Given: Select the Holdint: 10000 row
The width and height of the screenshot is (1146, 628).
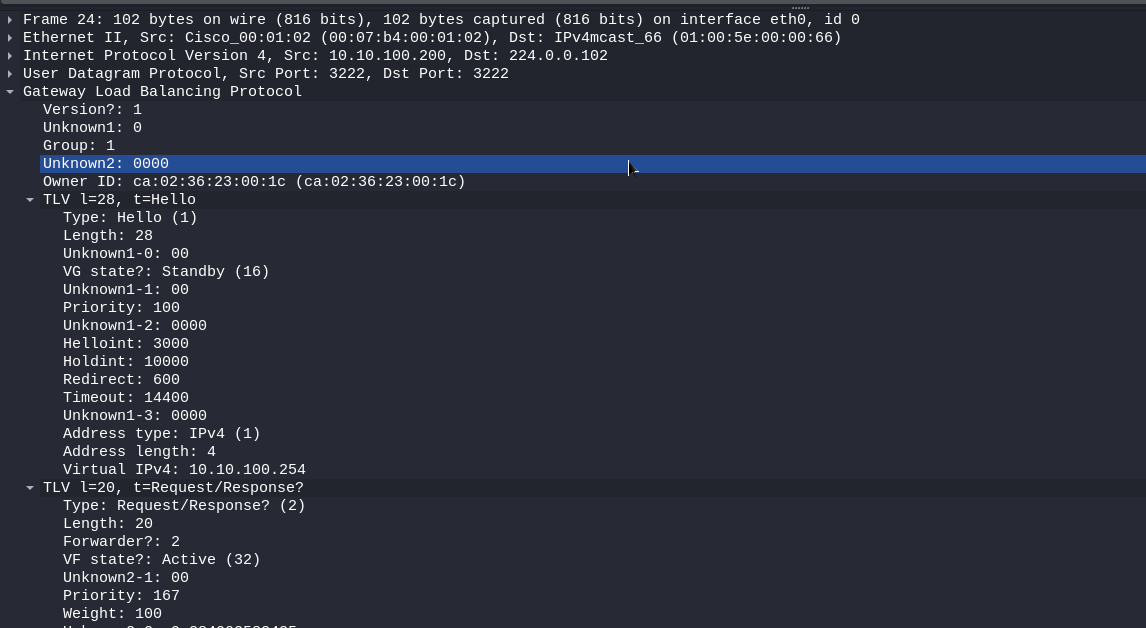Looking at the screenshot, I should [126, 362].
